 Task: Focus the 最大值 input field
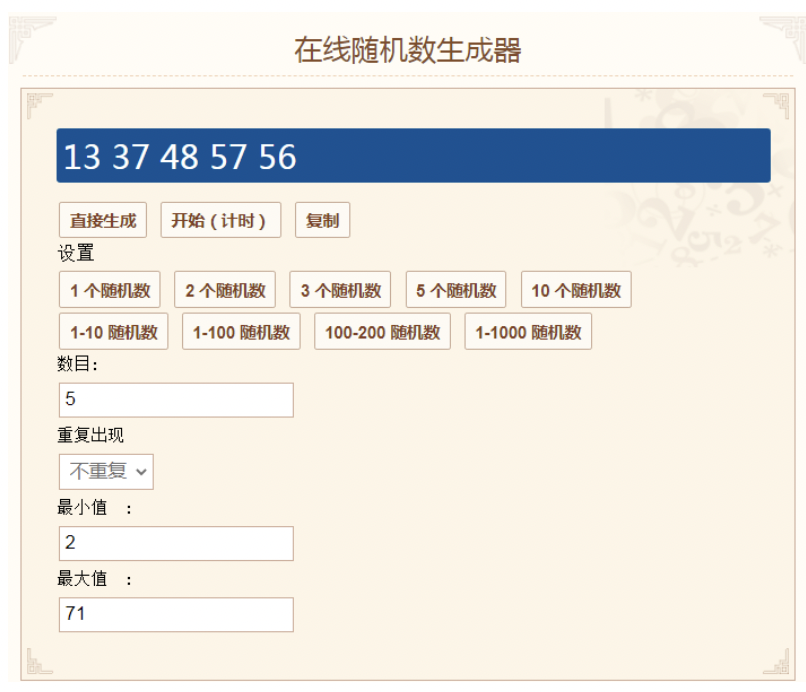point(176,614)
